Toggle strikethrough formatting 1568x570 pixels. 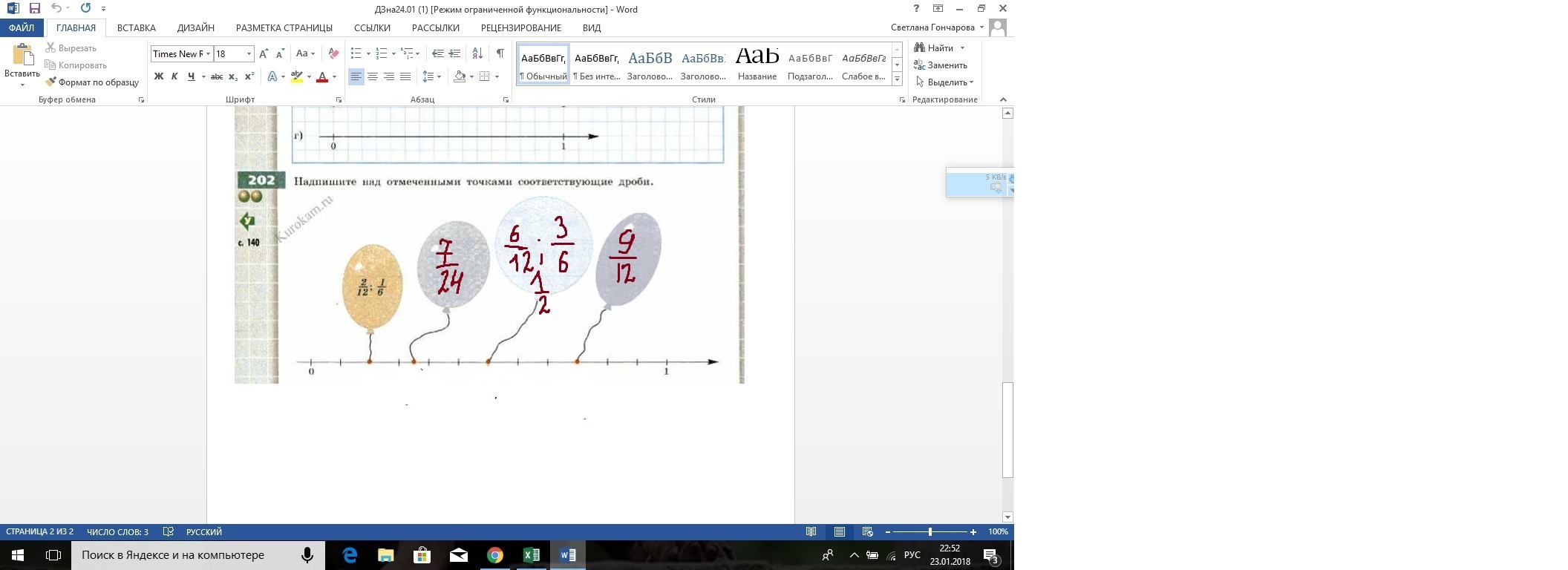(x=217, y=76)
